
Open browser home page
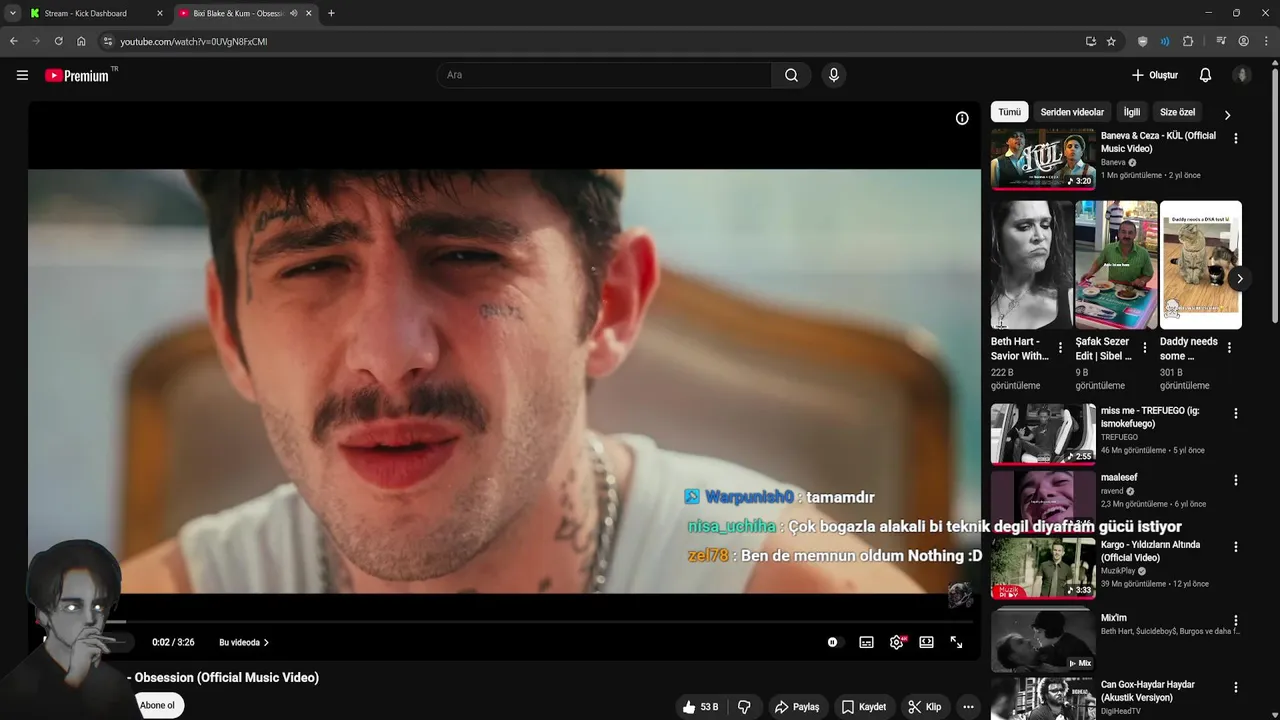(x=81, y=41)
